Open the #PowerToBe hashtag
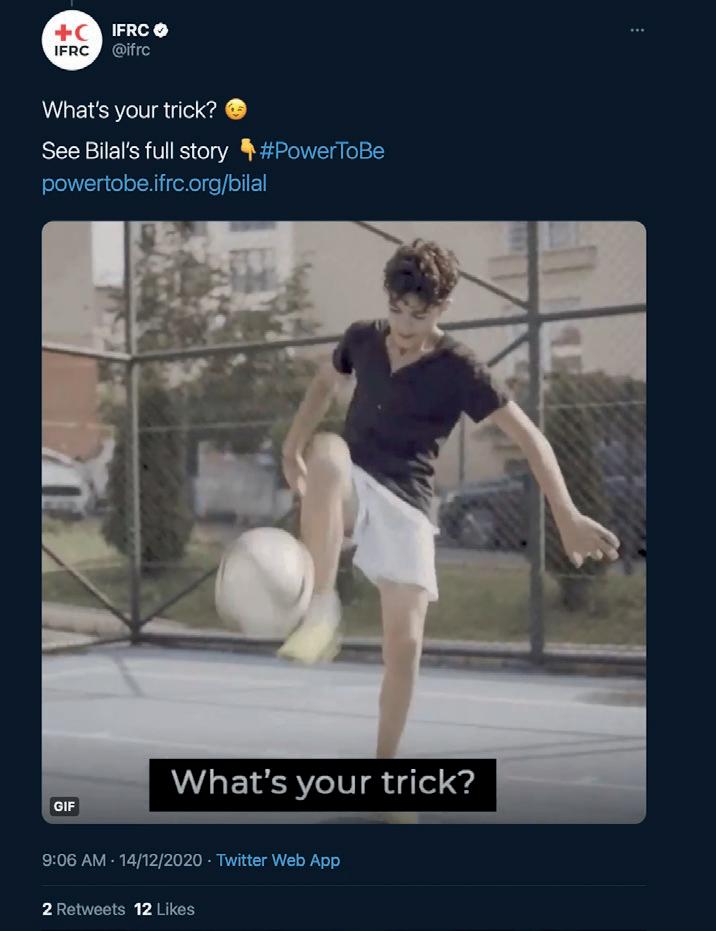The width and height of the screenshot is (716, 931). pyautogui.click(x=322, y=151)
